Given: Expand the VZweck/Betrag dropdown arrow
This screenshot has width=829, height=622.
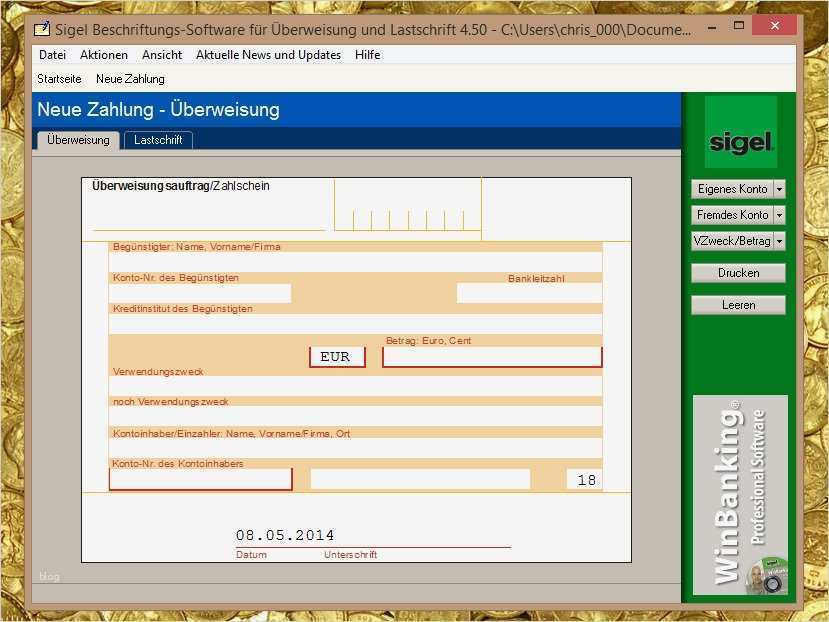Looking at the screenshot, I should pyautogui.click(x=779, y=241).
